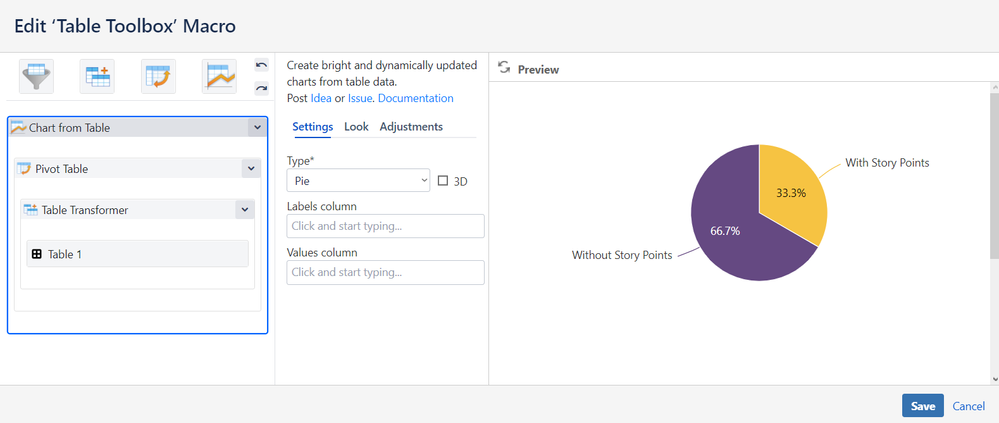Image resolution: width=999 pixels, height=423 pixels.
Task: Refresh the chart preview
Action: pyautogui.click(x=504, y=68)
